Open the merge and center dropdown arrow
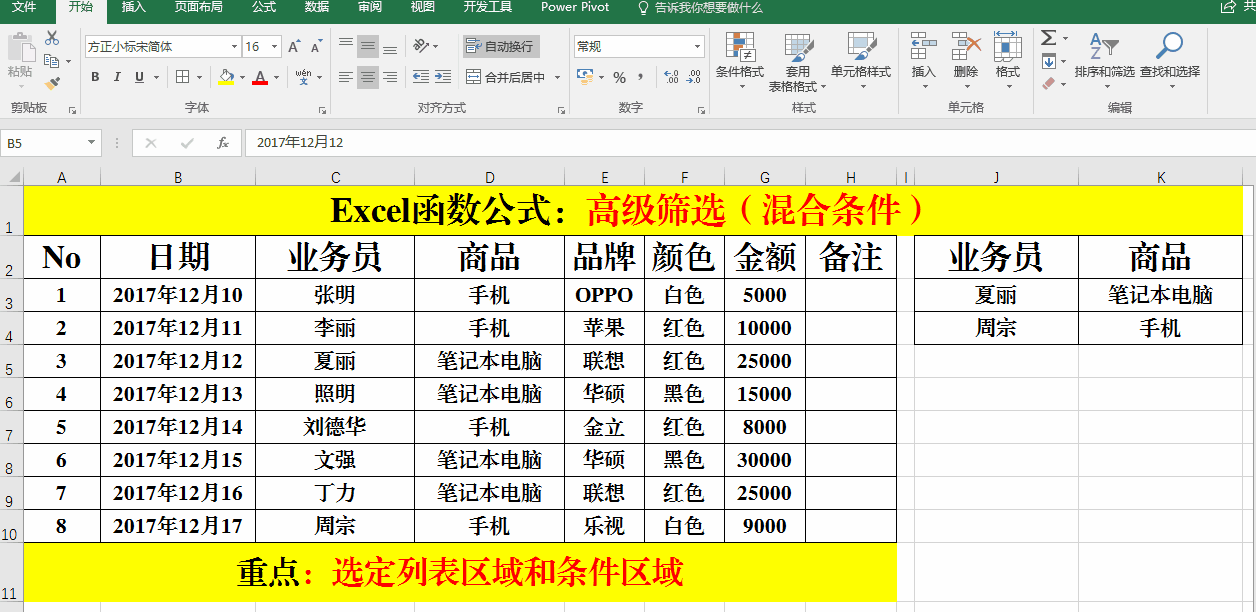Screen dimensions: 1256x612 click(558, 77)
